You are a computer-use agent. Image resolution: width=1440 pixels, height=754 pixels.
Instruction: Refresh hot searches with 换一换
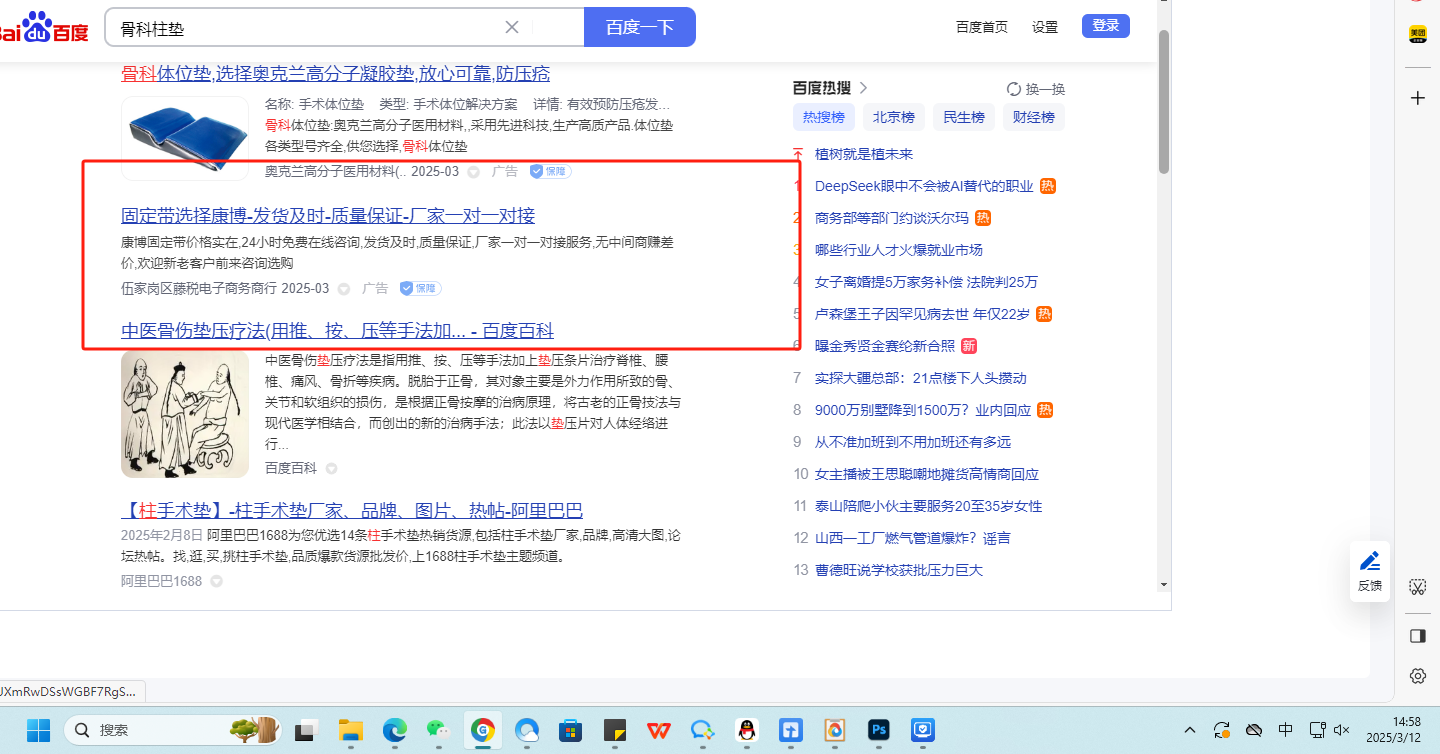[1036, 88]
